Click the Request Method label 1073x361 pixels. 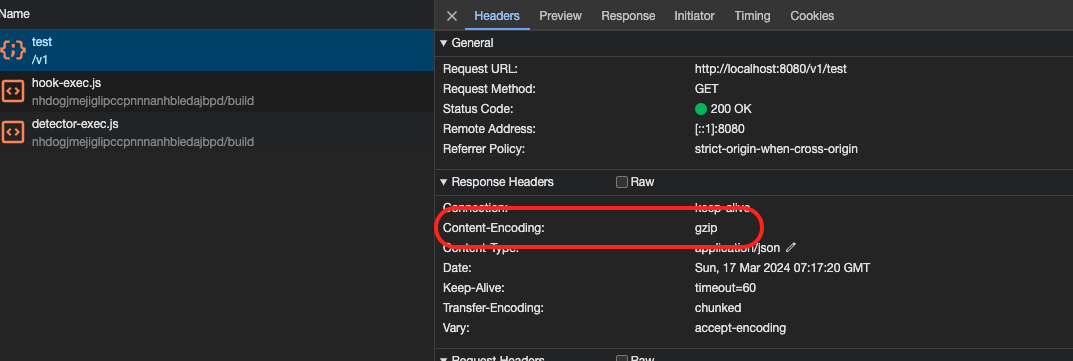pos(489,89)
